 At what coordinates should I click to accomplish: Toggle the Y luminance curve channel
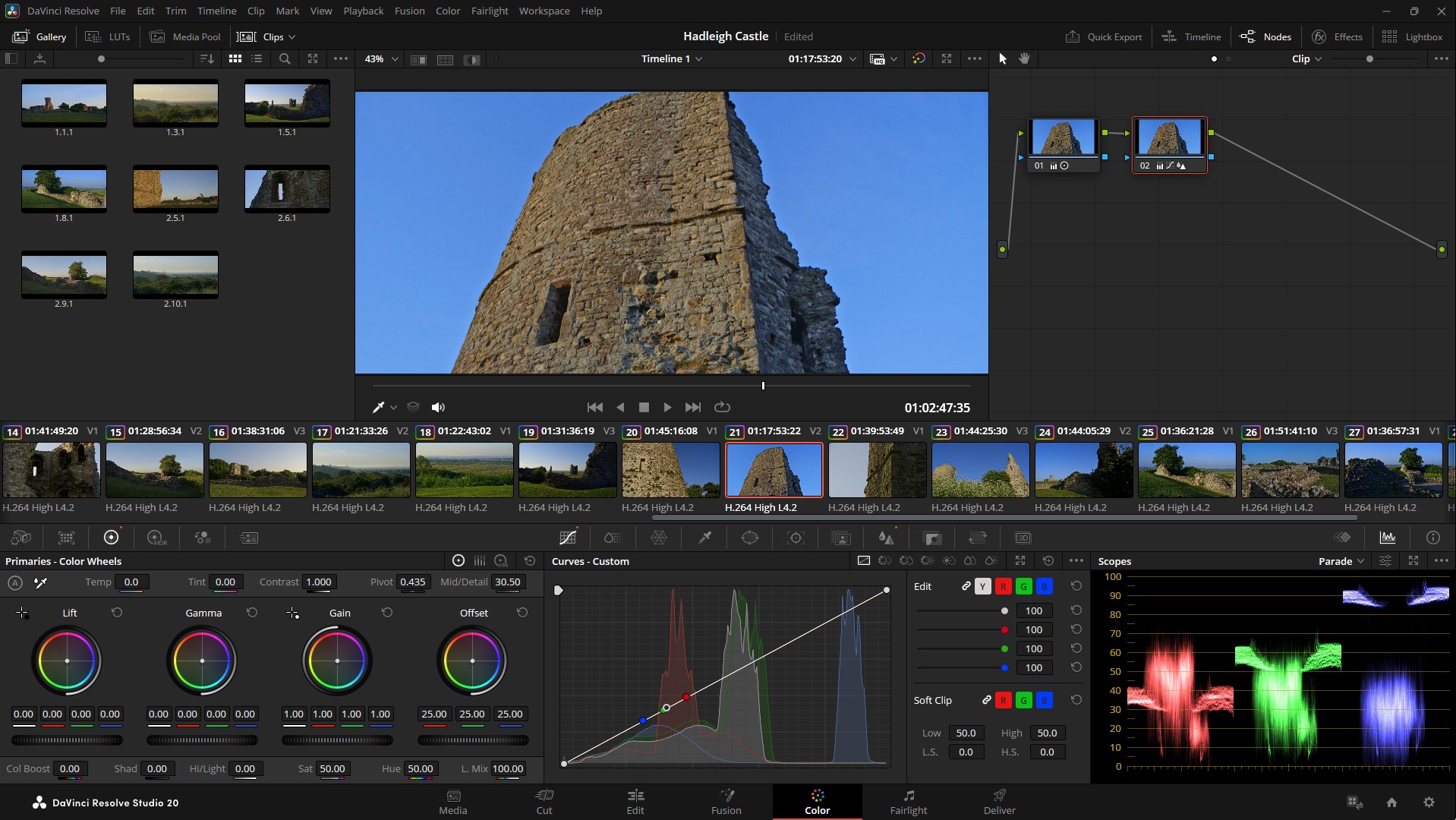click(x=983, y=586)
